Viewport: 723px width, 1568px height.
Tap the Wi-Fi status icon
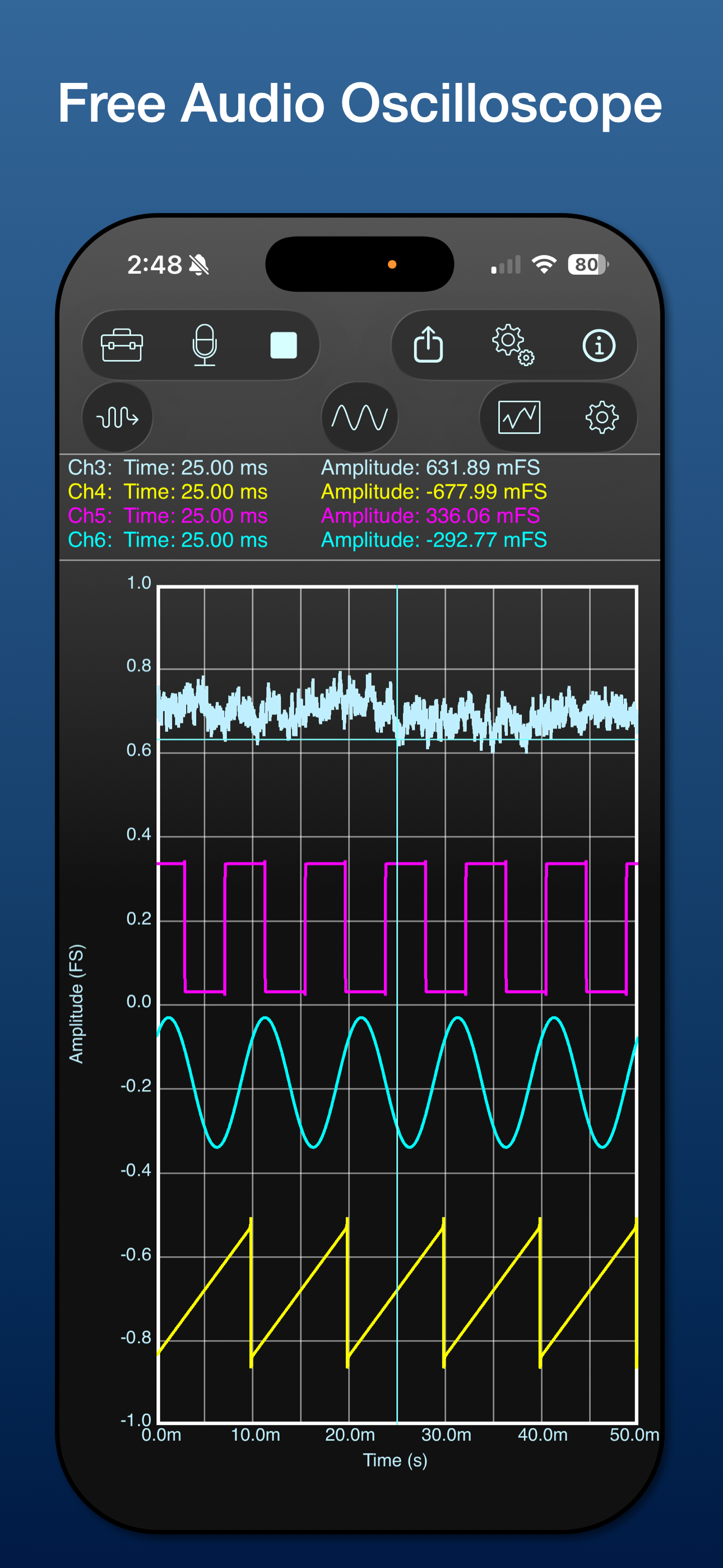coord(544,264)
